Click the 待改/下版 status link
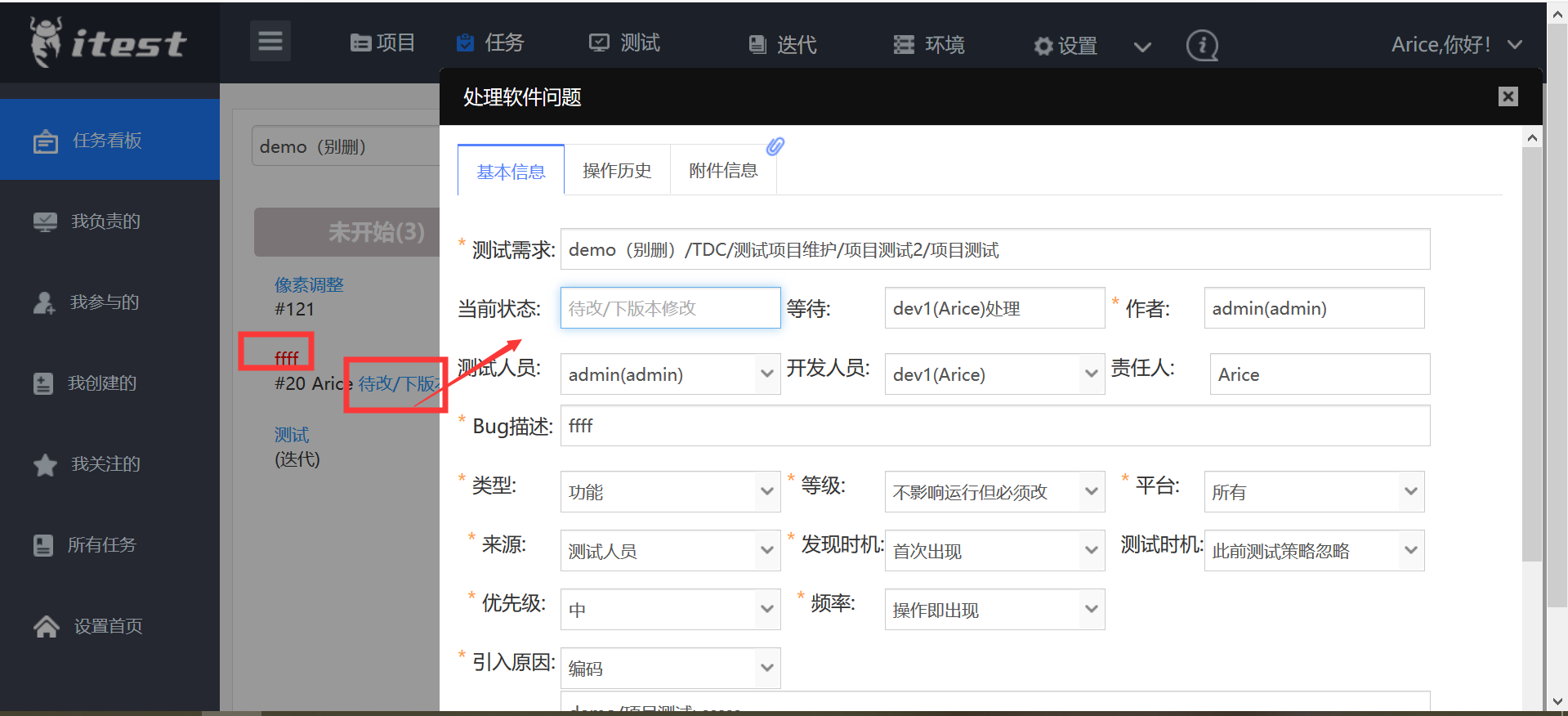Image resolution: width=1568 pixels, height=716 pixels. (399, 383)
